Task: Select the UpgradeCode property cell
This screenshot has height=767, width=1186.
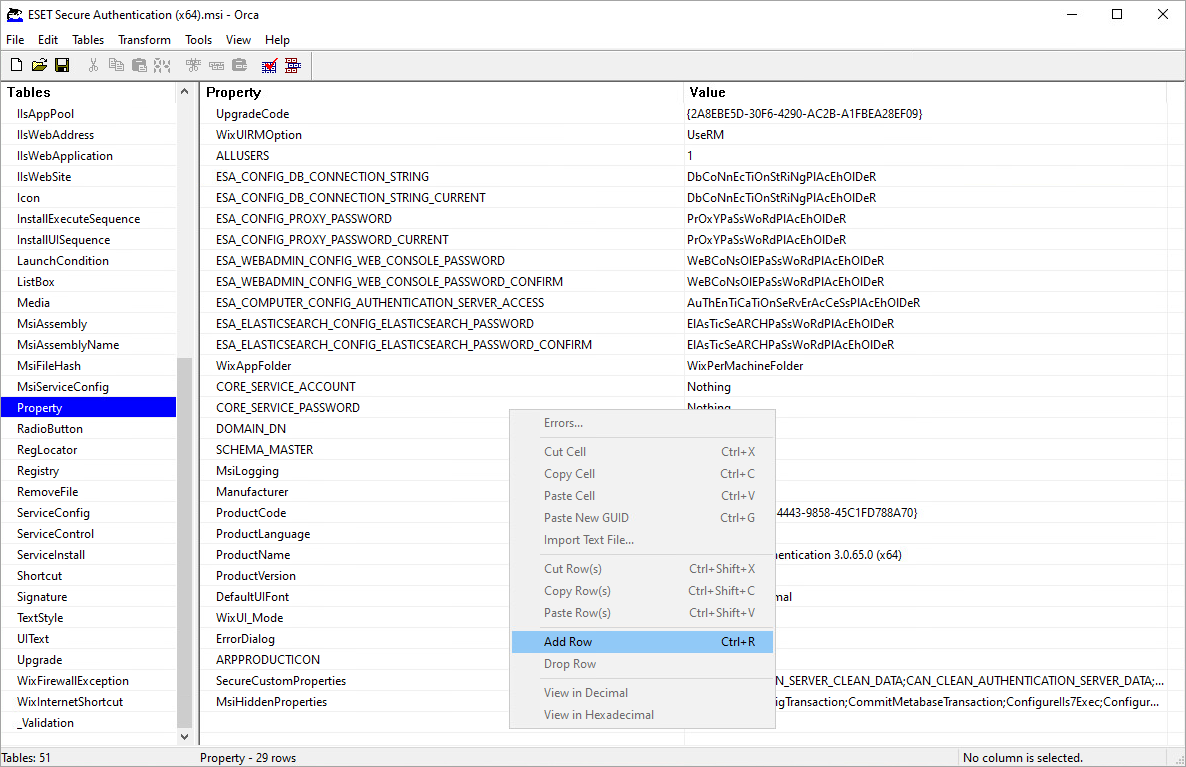Action: coord(252,114)
